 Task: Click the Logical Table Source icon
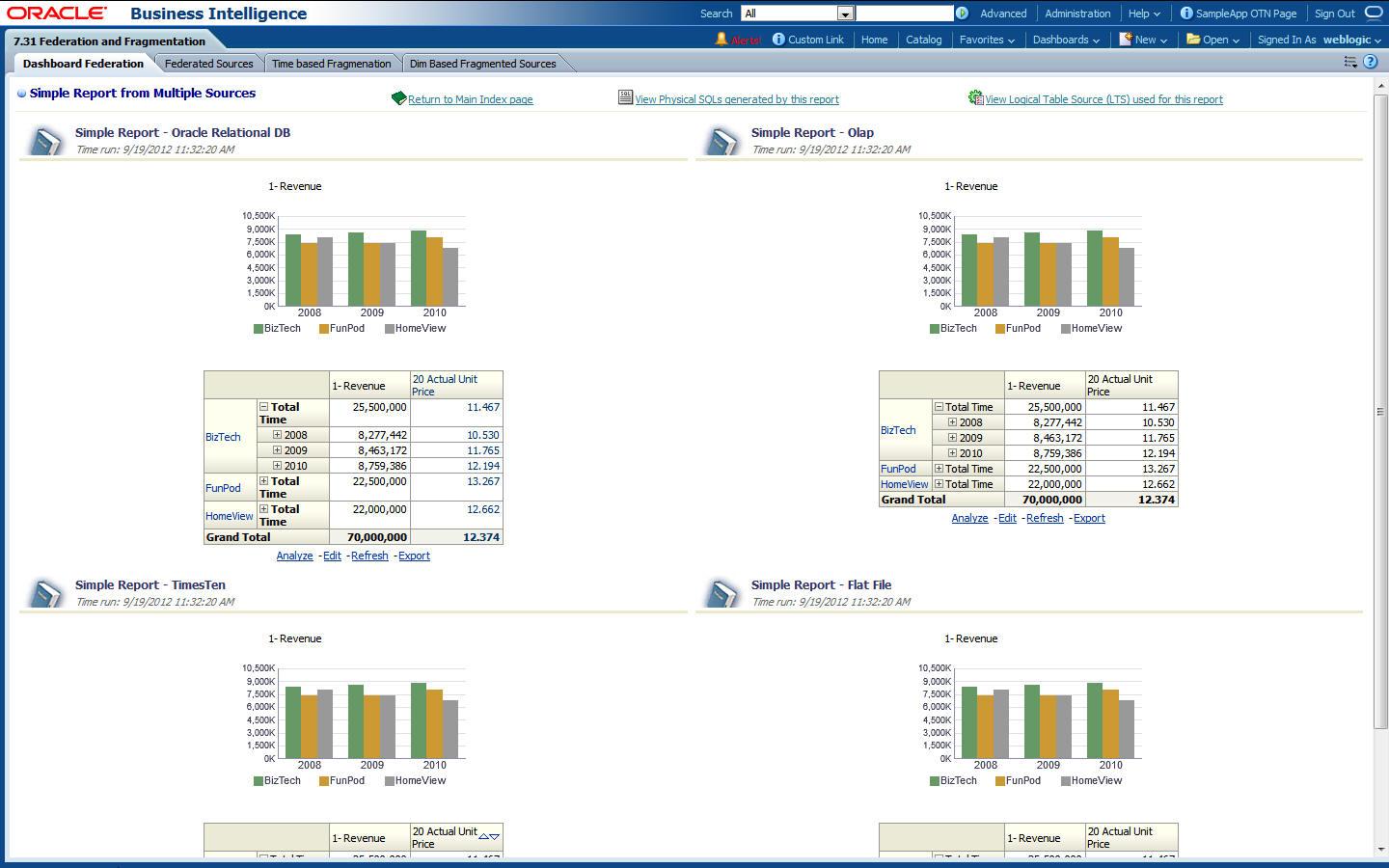(x=975, y=97)
